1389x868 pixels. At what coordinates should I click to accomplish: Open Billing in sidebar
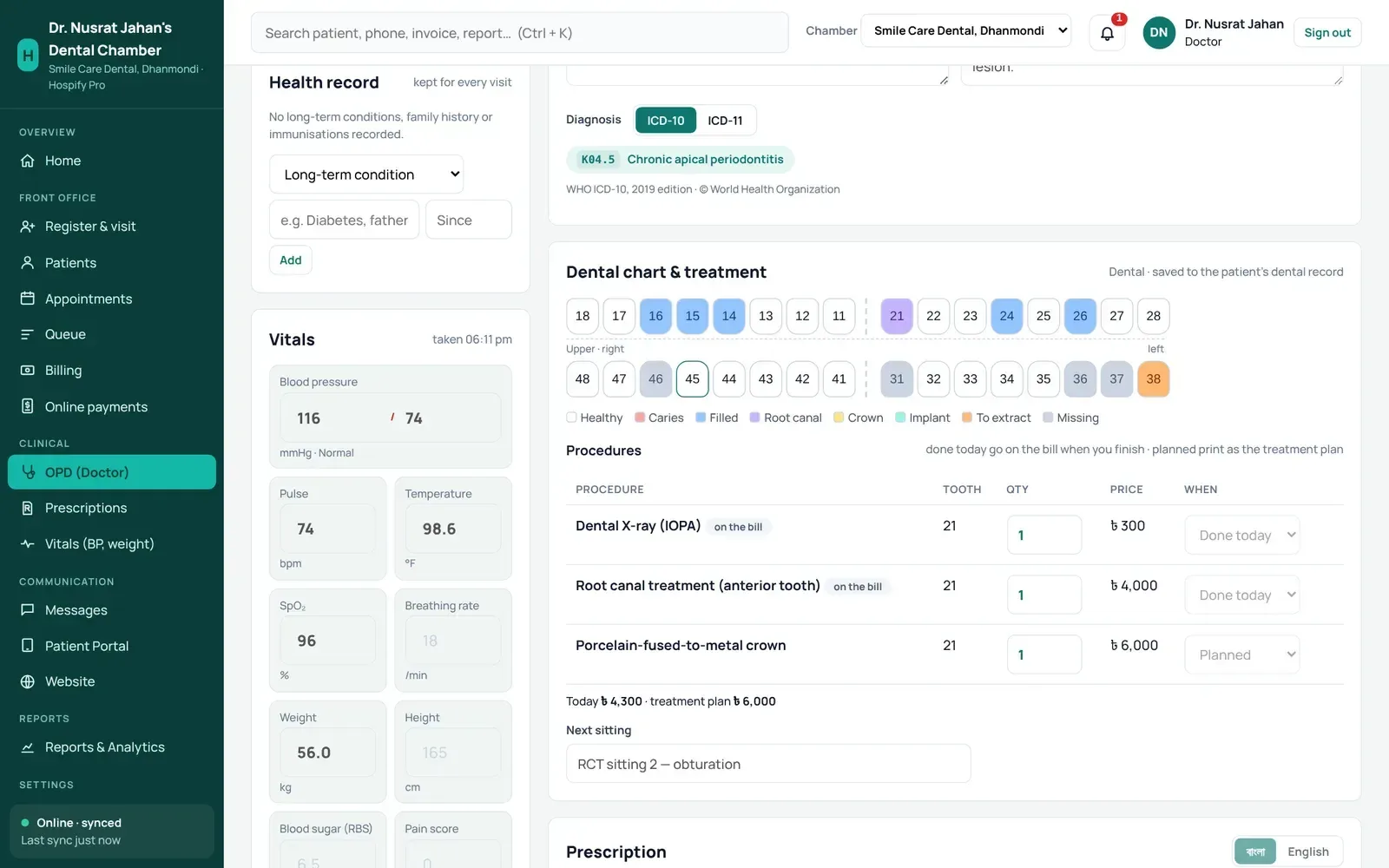tap(112, 371)
